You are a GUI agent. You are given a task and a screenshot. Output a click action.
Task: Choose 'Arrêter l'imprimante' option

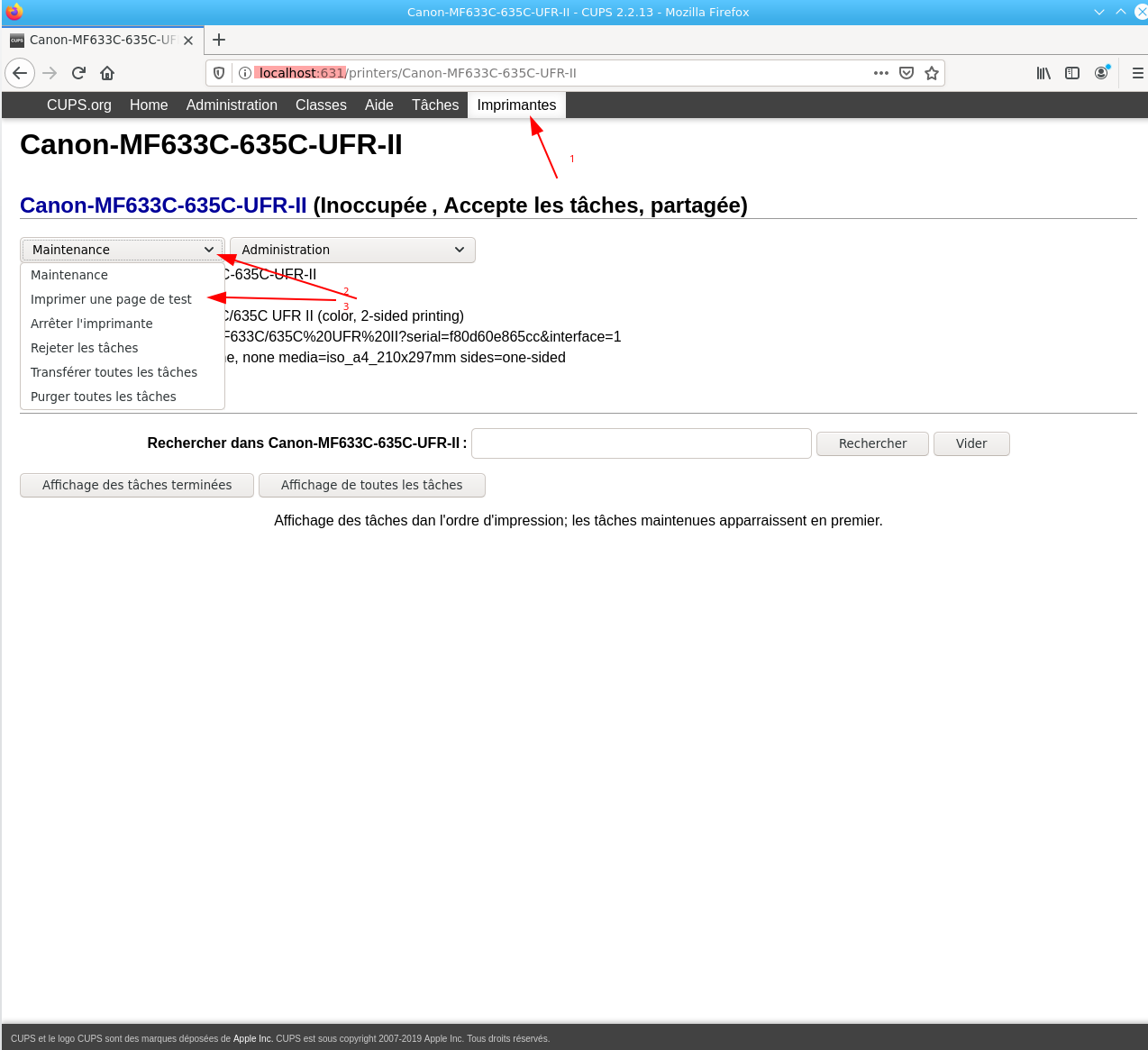point(123,324)
